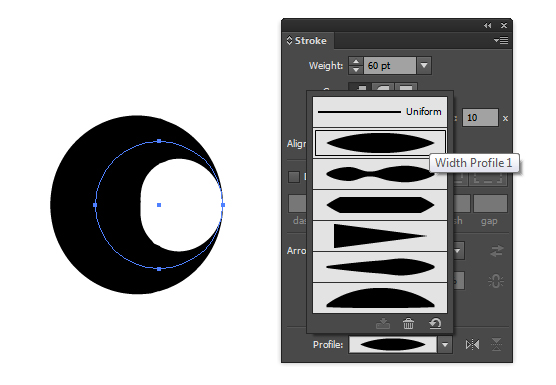The width and height of the screenshot is (556, 385).
Task: Select the Uniform width profile
Action: [x=380, y=112]
